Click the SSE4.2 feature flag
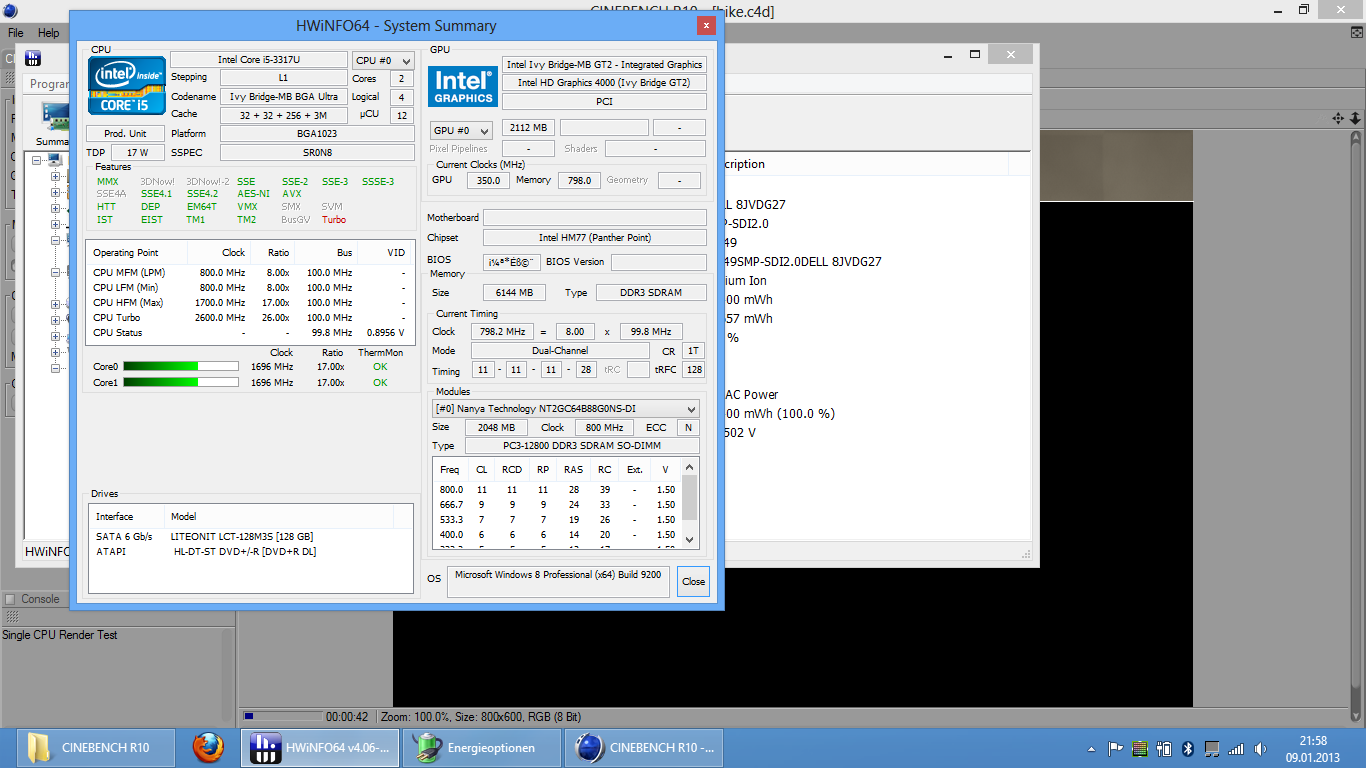 pos(202,194)
